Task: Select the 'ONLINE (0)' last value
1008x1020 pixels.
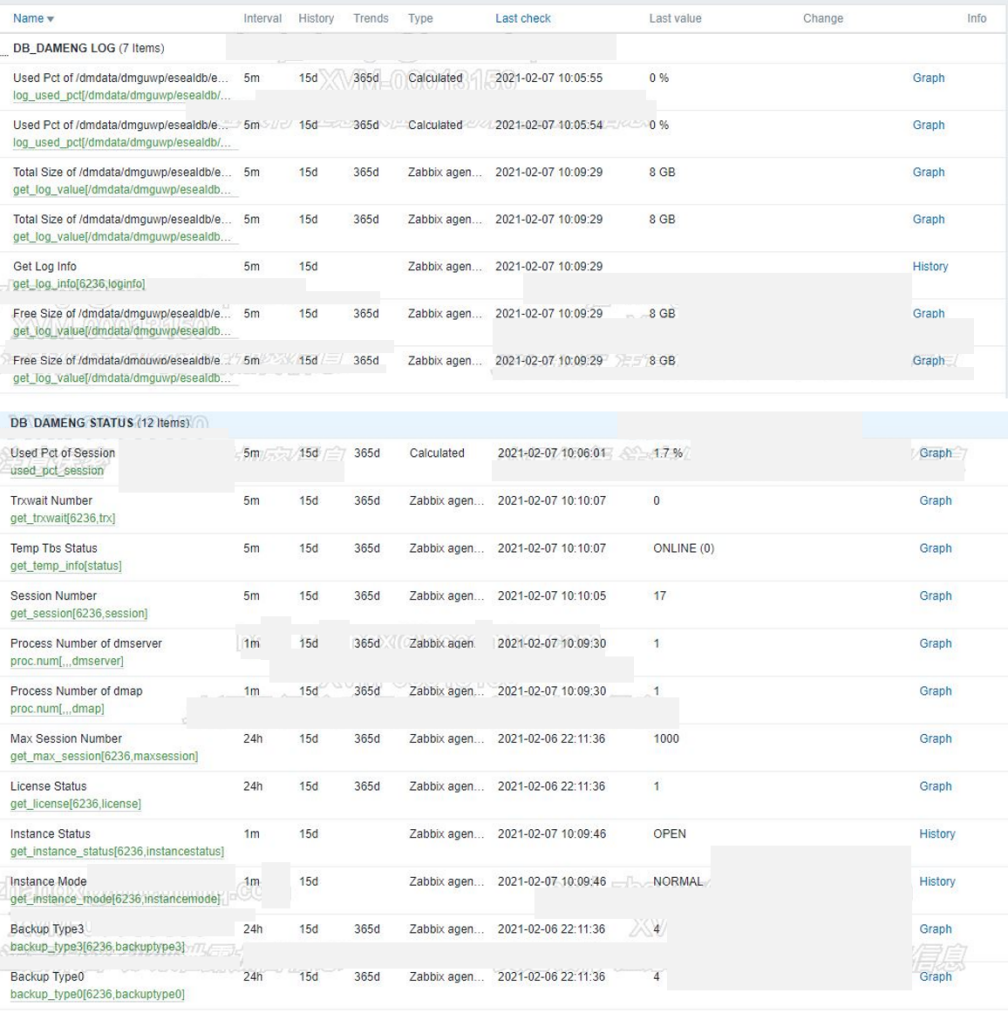Action: coord(683,548)
